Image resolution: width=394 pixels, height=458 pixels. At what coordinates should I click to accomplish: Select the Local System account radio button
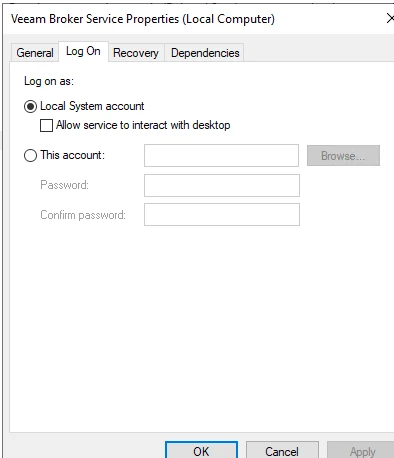pyautogui.click(x=30, y=107)
